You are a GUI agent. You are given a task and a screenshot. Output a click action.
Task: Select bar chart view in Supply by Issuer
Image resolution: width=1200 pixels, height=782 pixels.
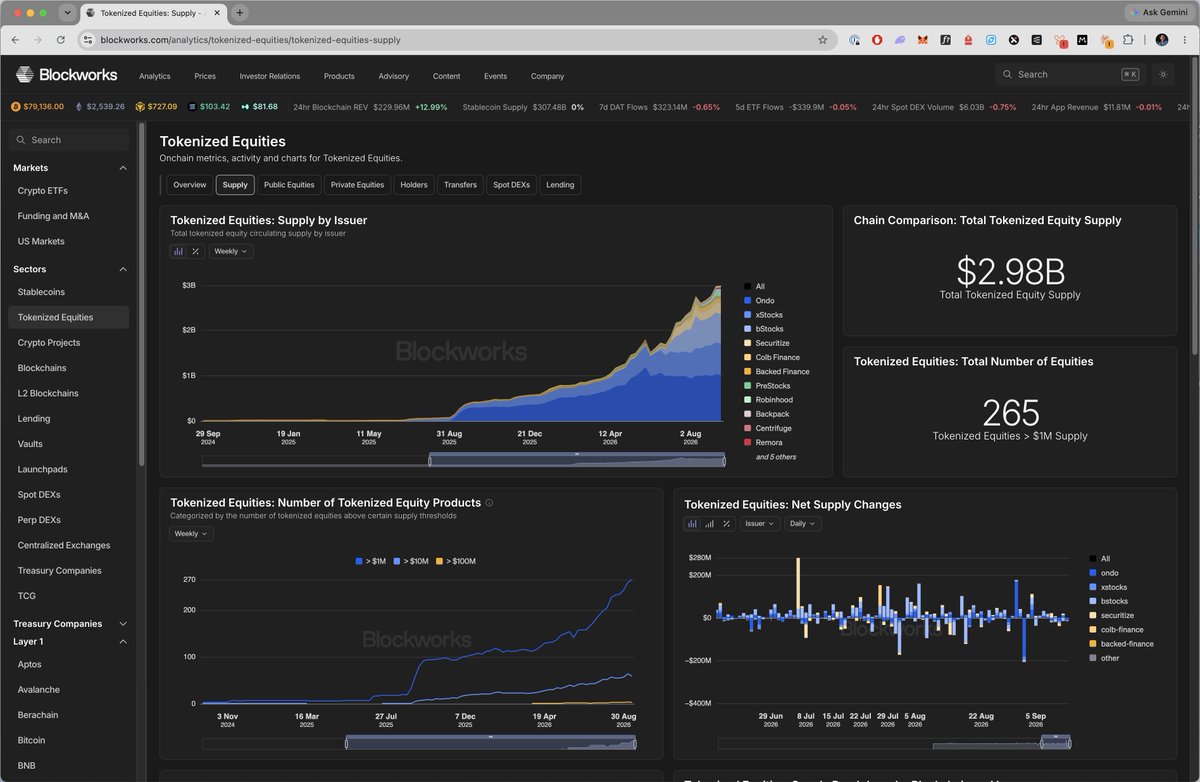click(x=179, y=251)
